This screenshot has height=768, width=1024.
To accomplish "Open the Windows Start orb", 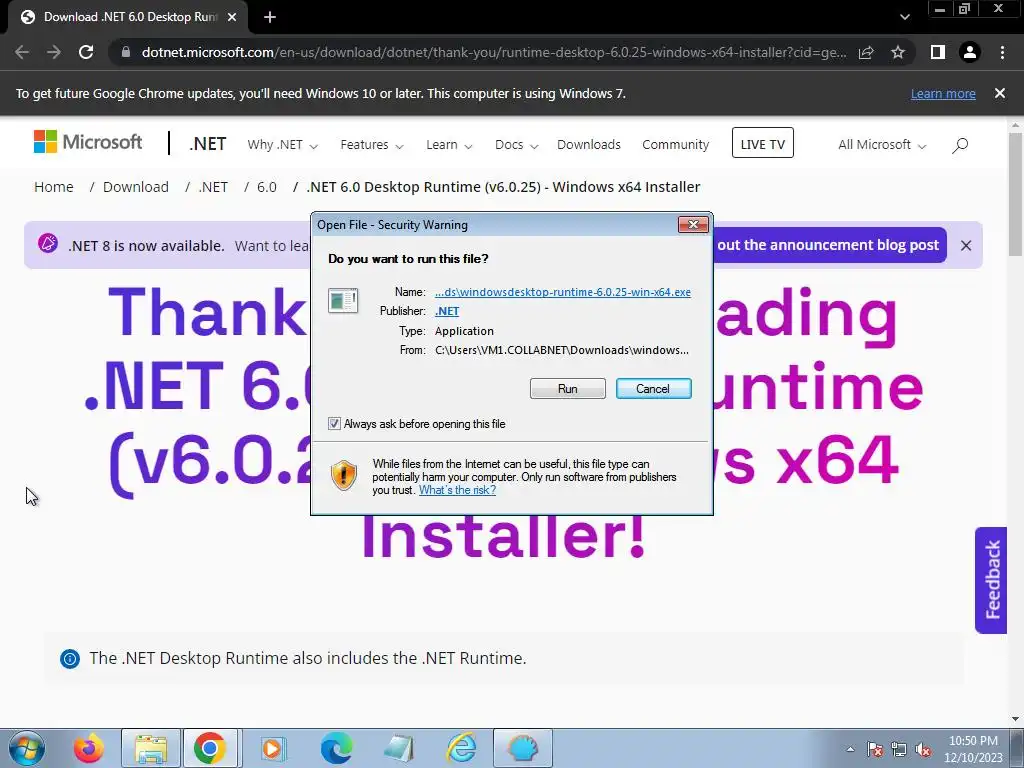I will point(27,748).
